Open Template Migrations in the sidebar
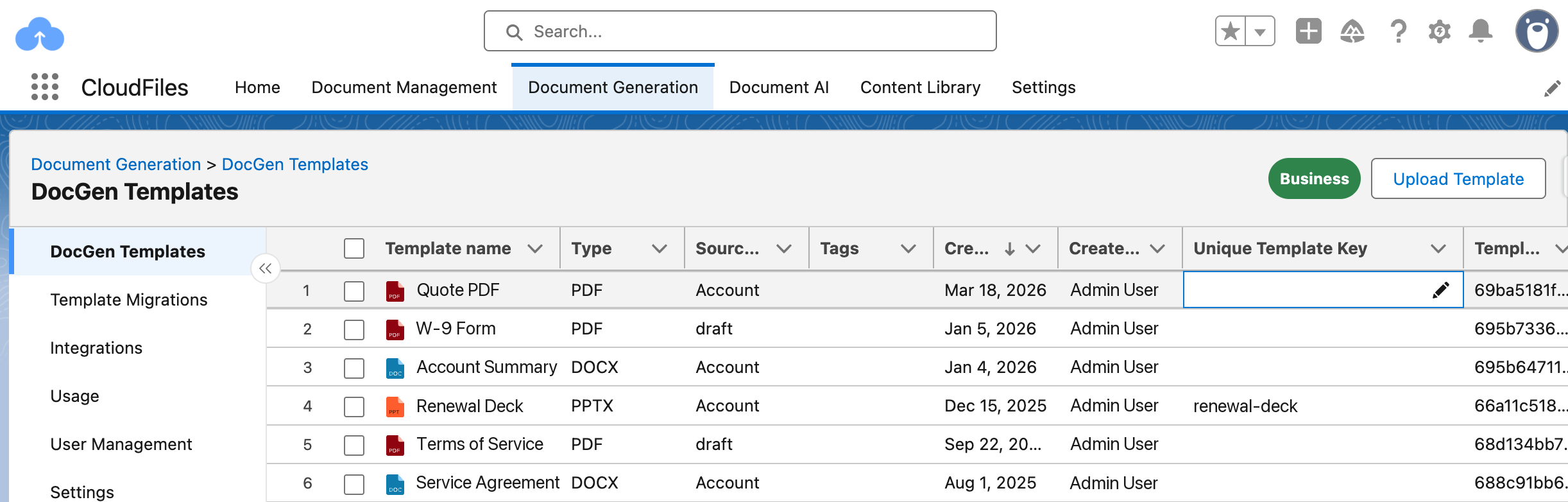 [x=129, y=300]
